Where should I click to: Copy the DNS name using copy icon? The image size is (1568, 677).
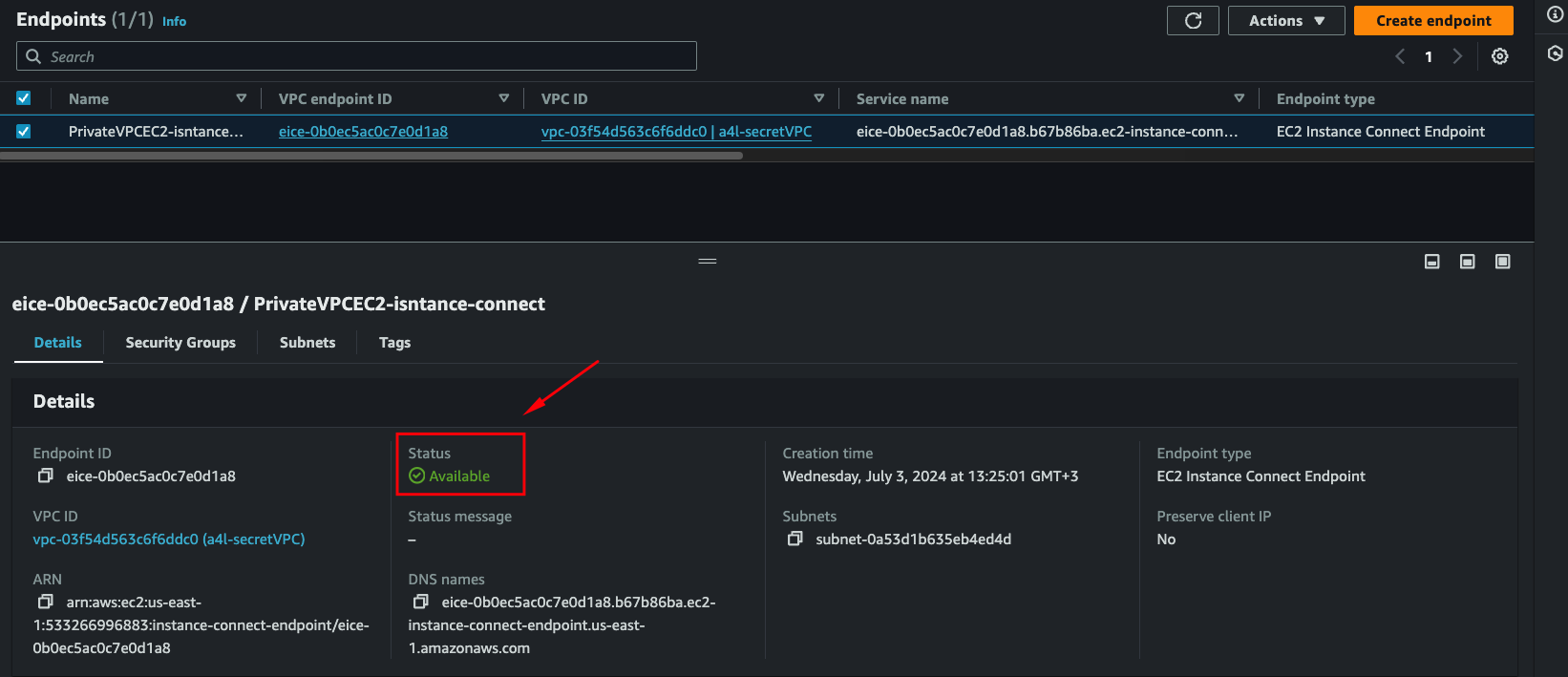[x=420, y=602]
